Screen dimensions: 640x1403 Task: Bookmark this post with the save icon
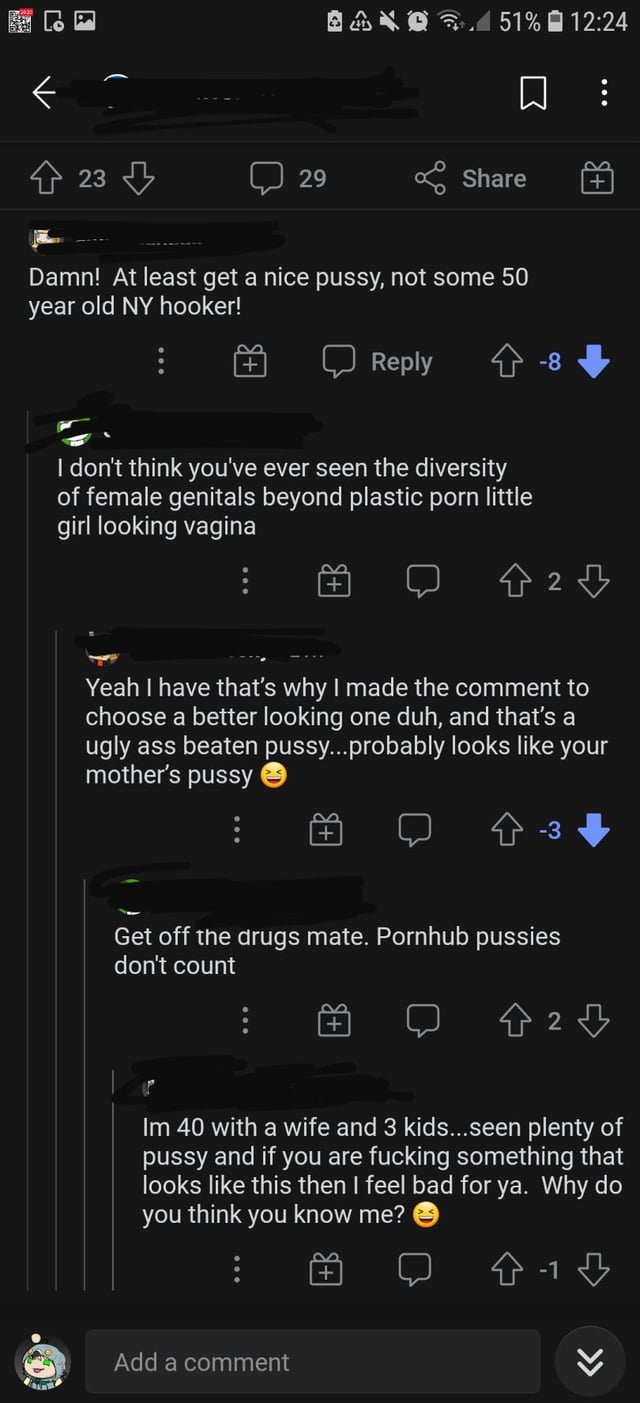coord(533,94)
